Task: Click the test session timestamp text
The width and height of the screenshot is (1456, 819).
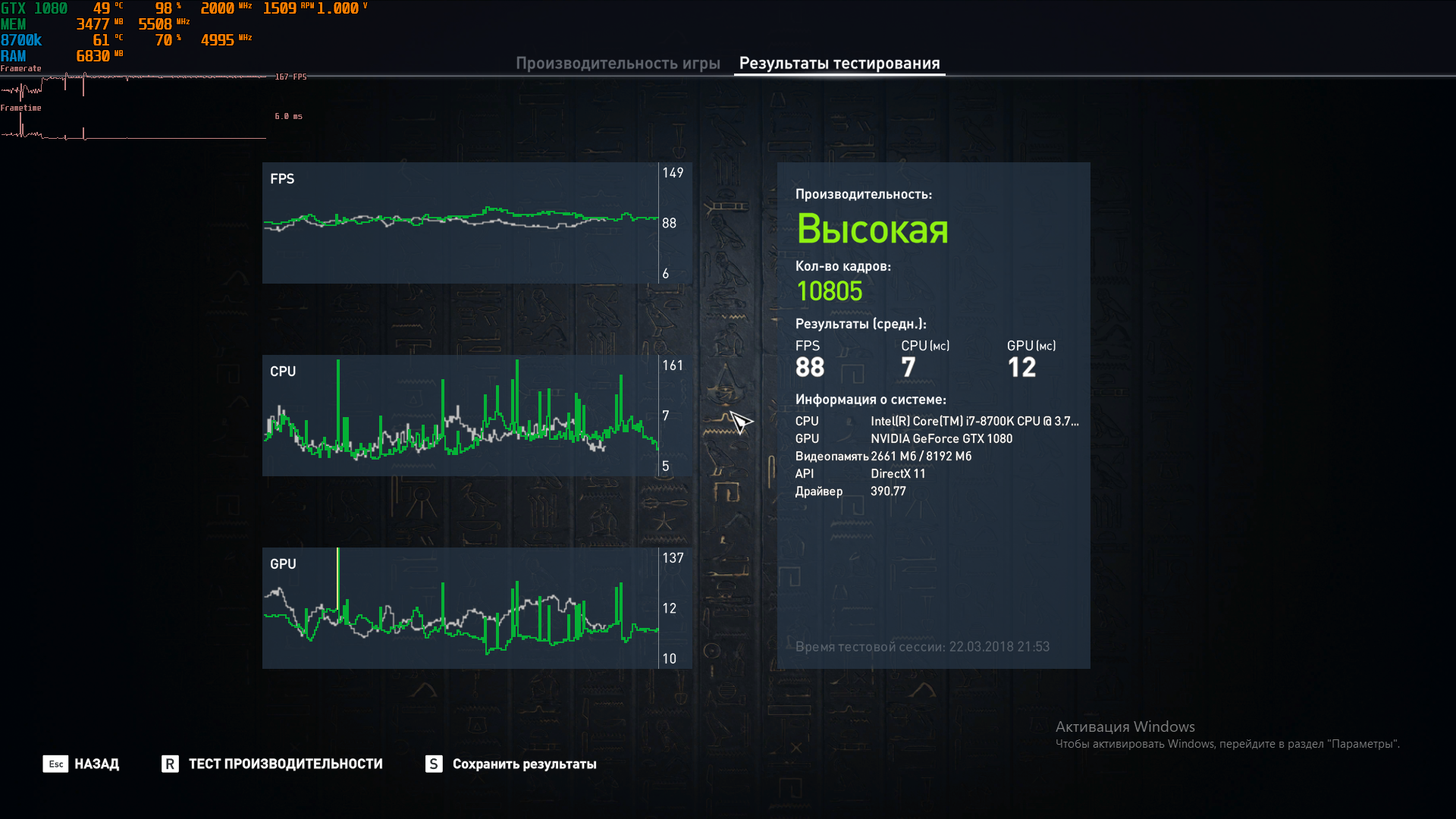Action: tap(922, 647)
